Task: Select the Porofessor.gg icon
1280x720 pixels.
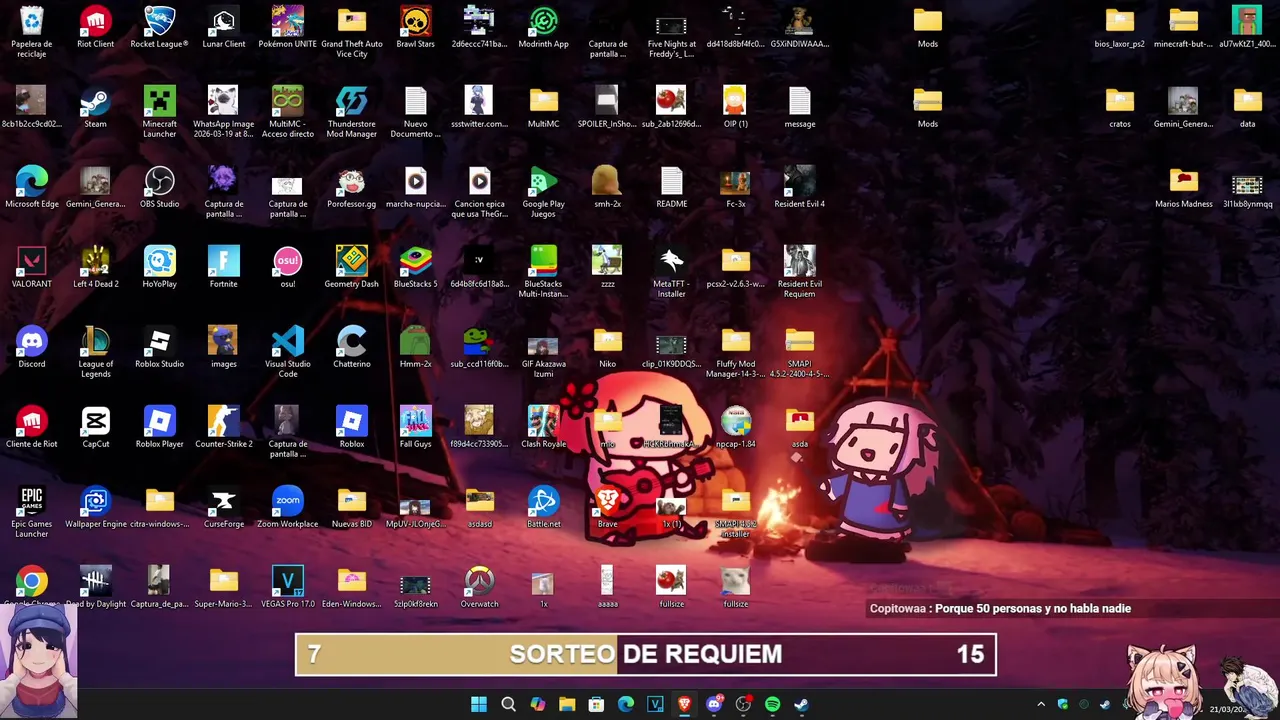Action: tap(351, 187)
